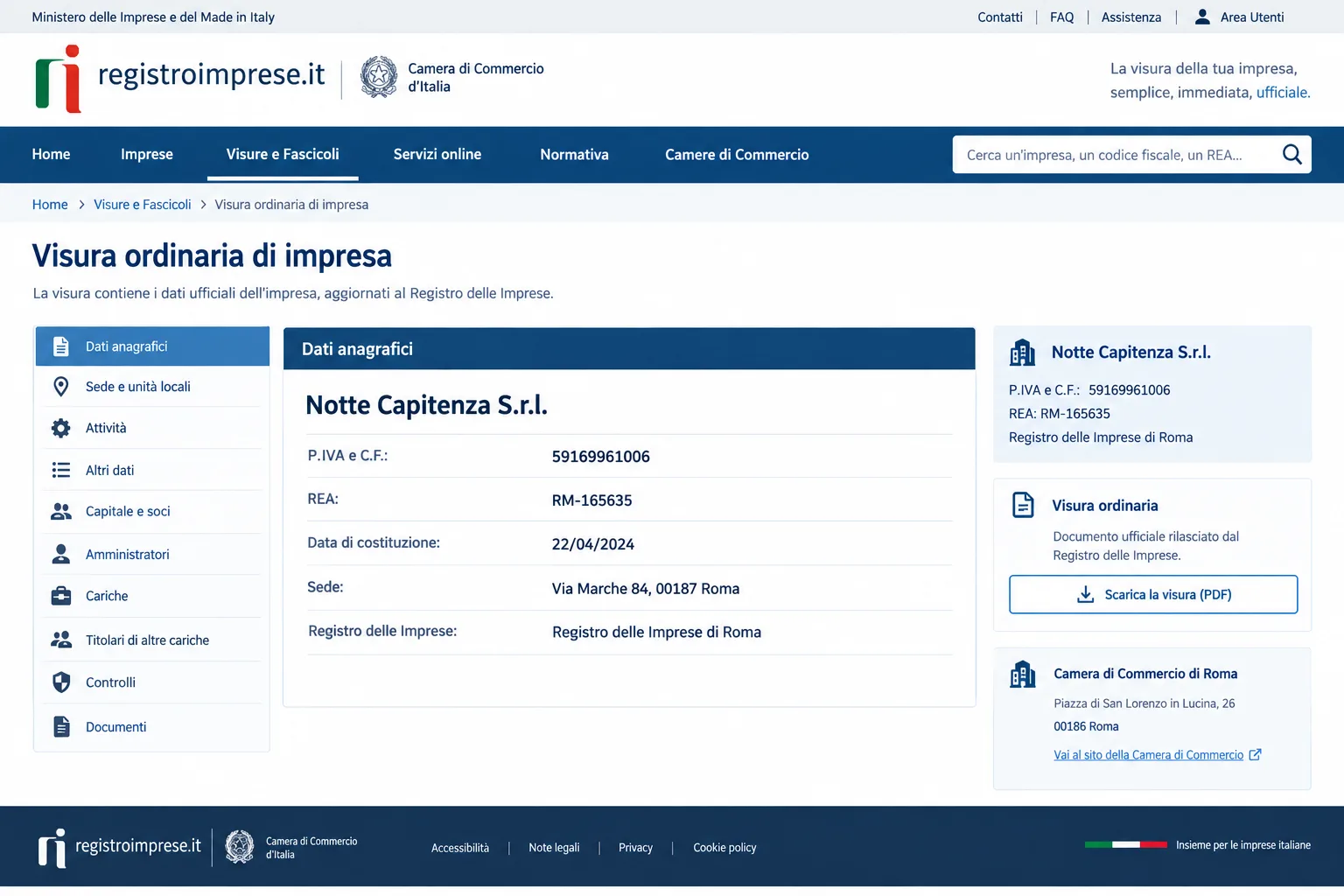The height and width of the screenshot is (896, 1344).
Task: Click the Area Utenti user icon
Action: (1202, 17)
